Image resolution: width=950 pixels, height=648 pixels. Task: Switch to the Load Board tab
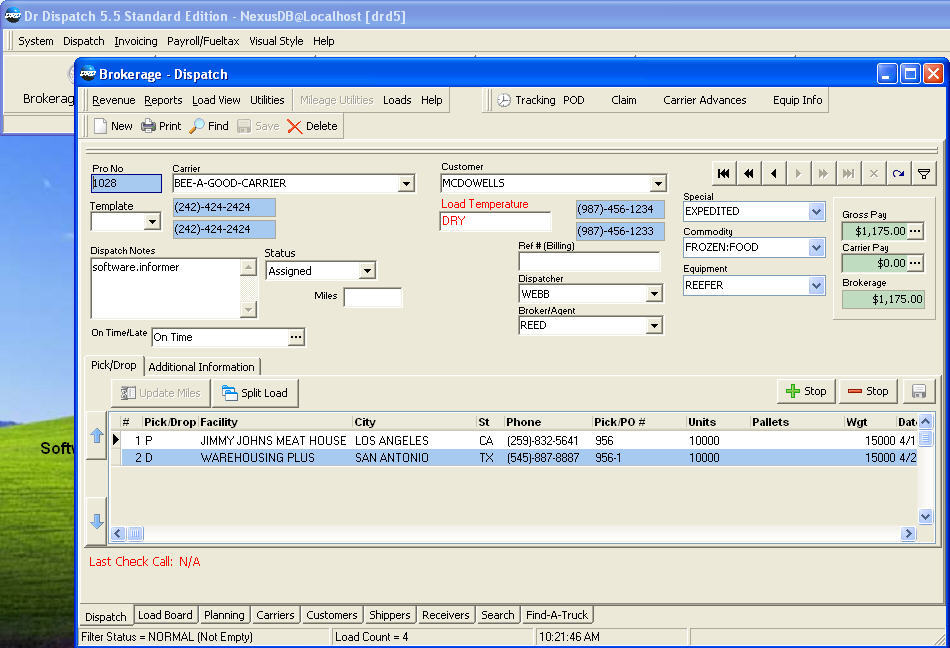(165, 615)
